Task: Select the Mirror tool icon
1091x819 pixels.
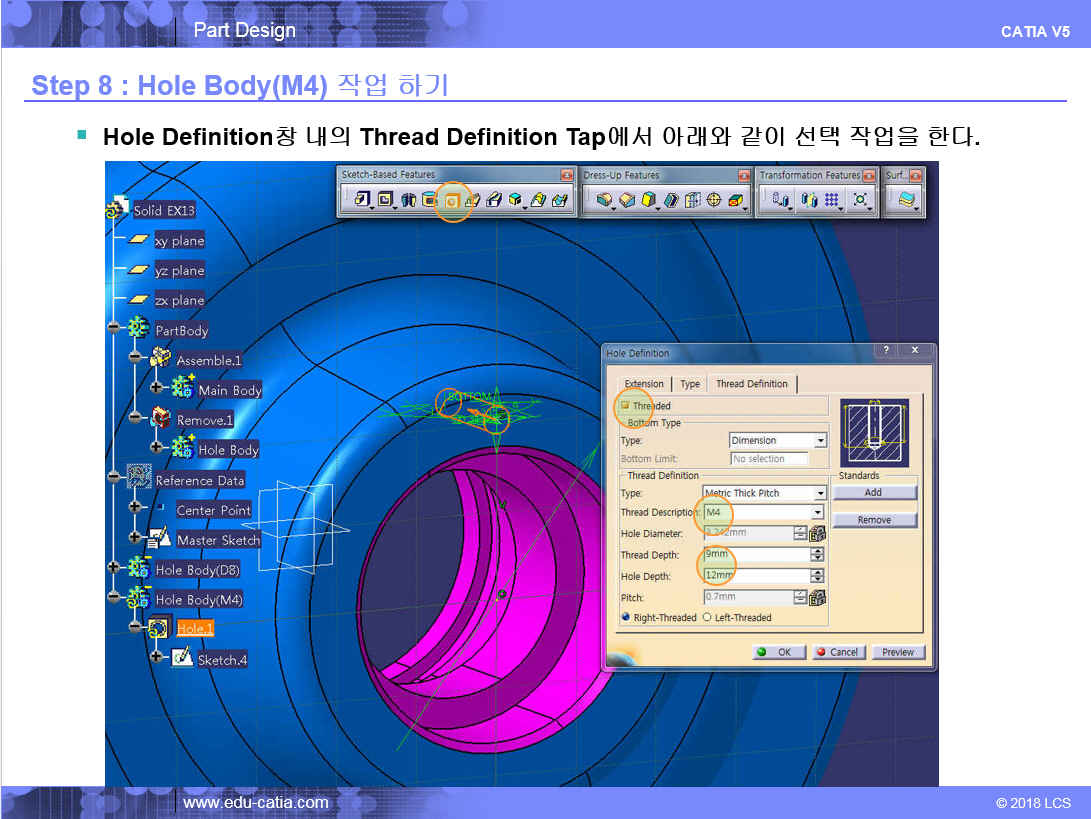Action: pos(809,200)
